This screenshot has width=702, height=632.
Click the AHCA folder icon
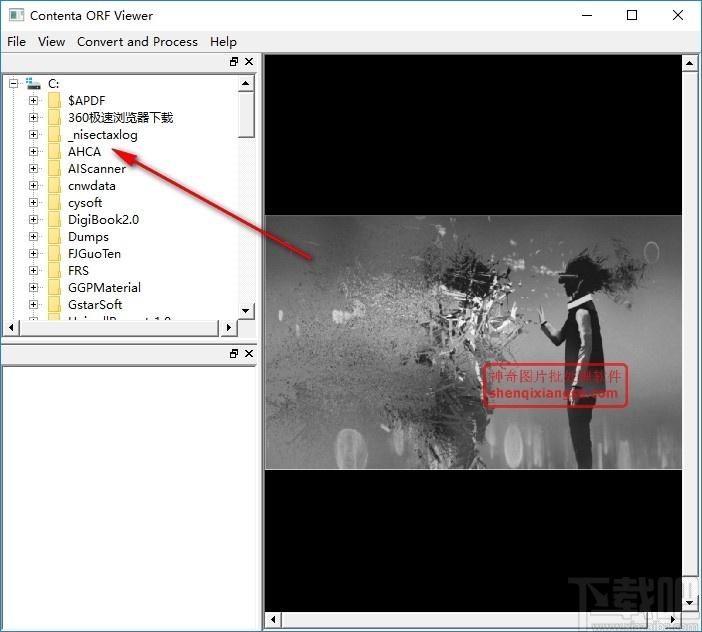pos(54,151)
